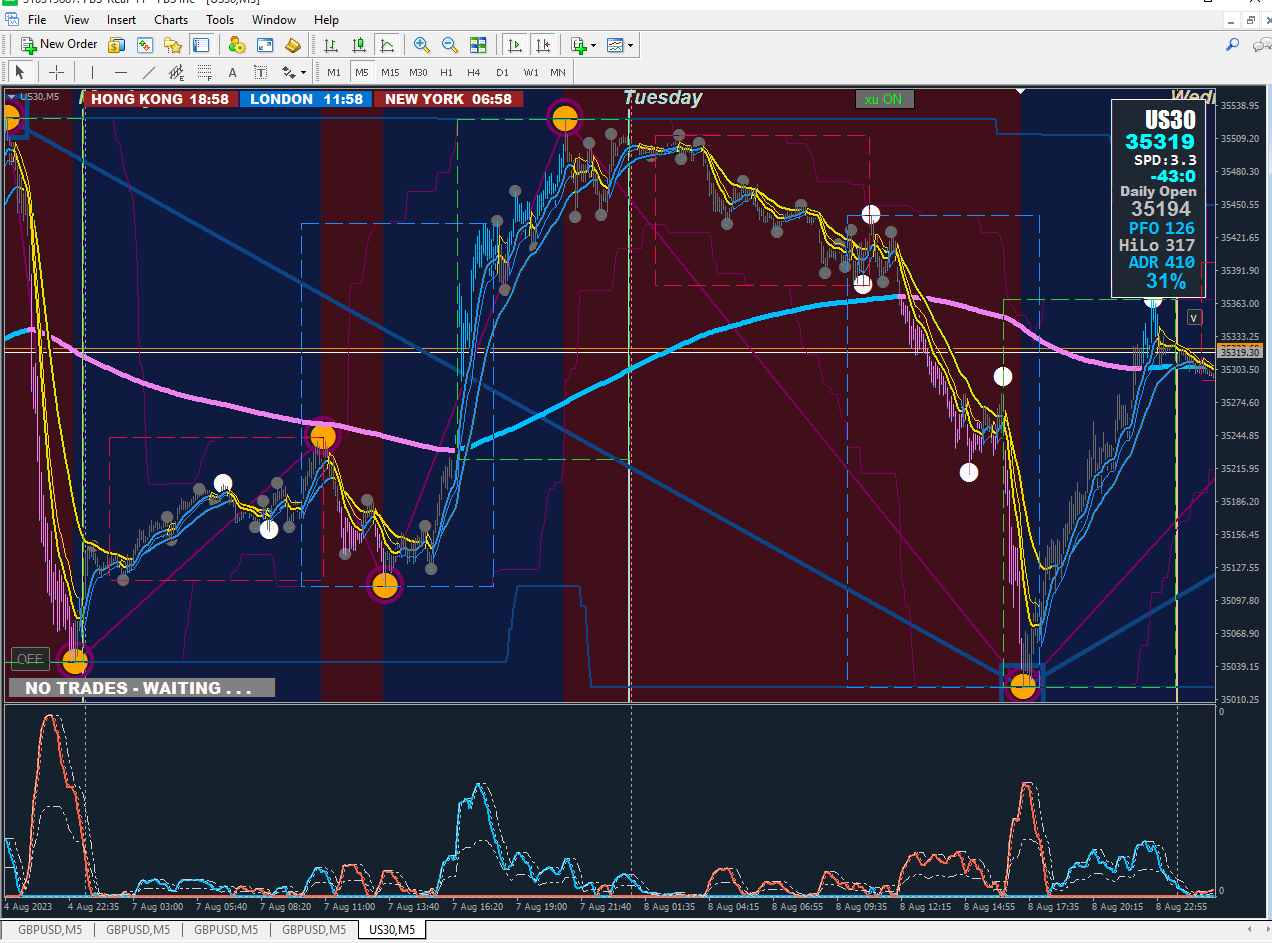Open the Insert menu

coord(121,19)
